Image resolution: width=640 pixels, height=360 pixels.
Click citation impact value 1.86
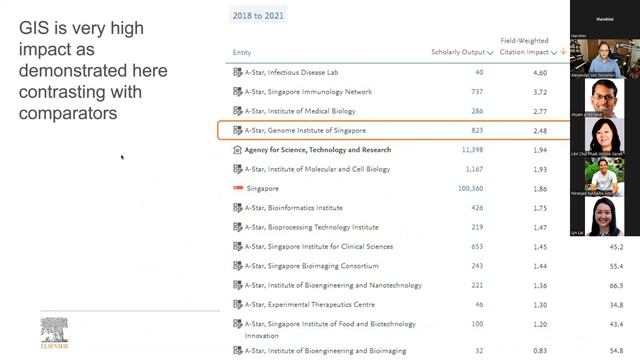540,189
